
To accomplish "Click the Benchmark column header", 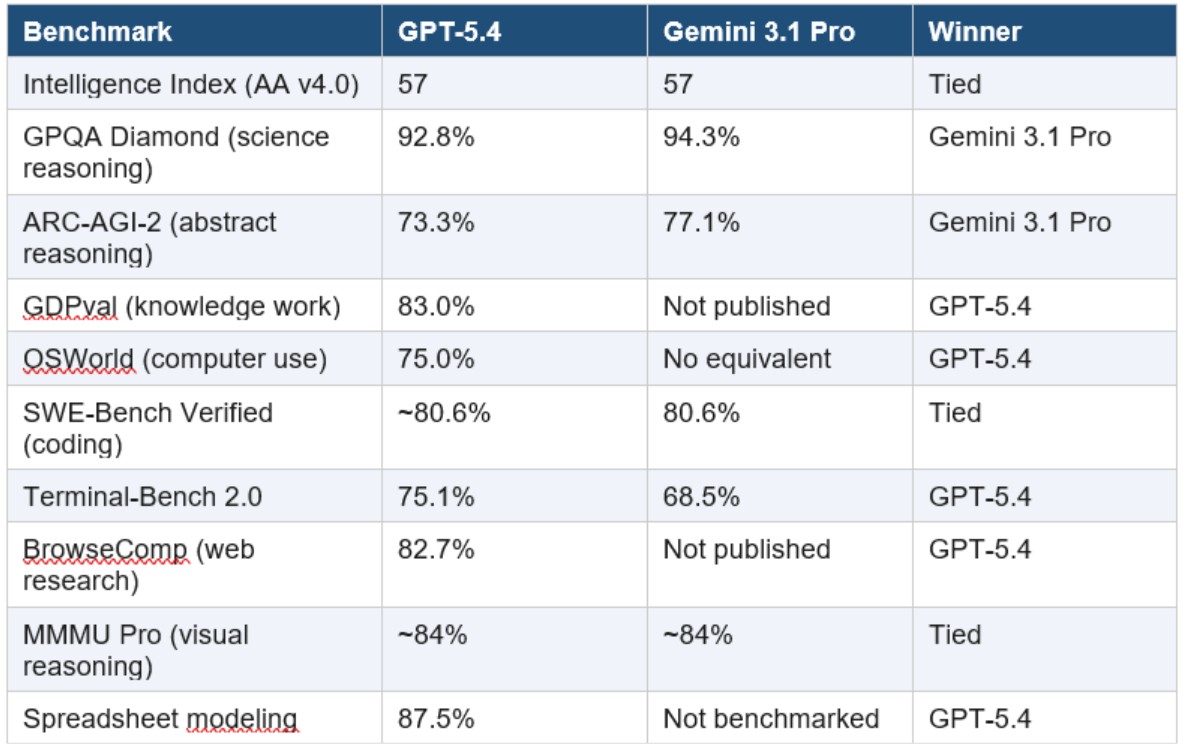I will 97,32.
